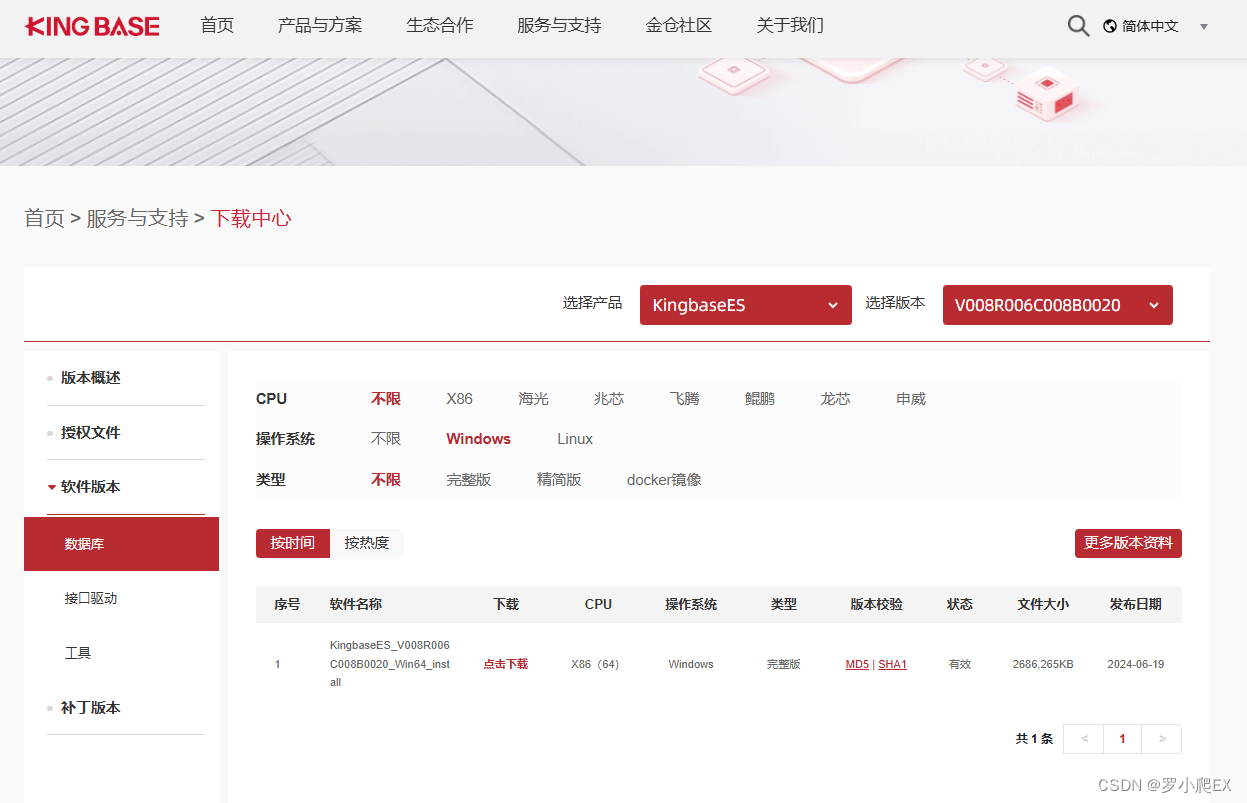This screenshot has height=803, width=1247.
Task: Click the search magnifier icon
Action: [1077, 26]
